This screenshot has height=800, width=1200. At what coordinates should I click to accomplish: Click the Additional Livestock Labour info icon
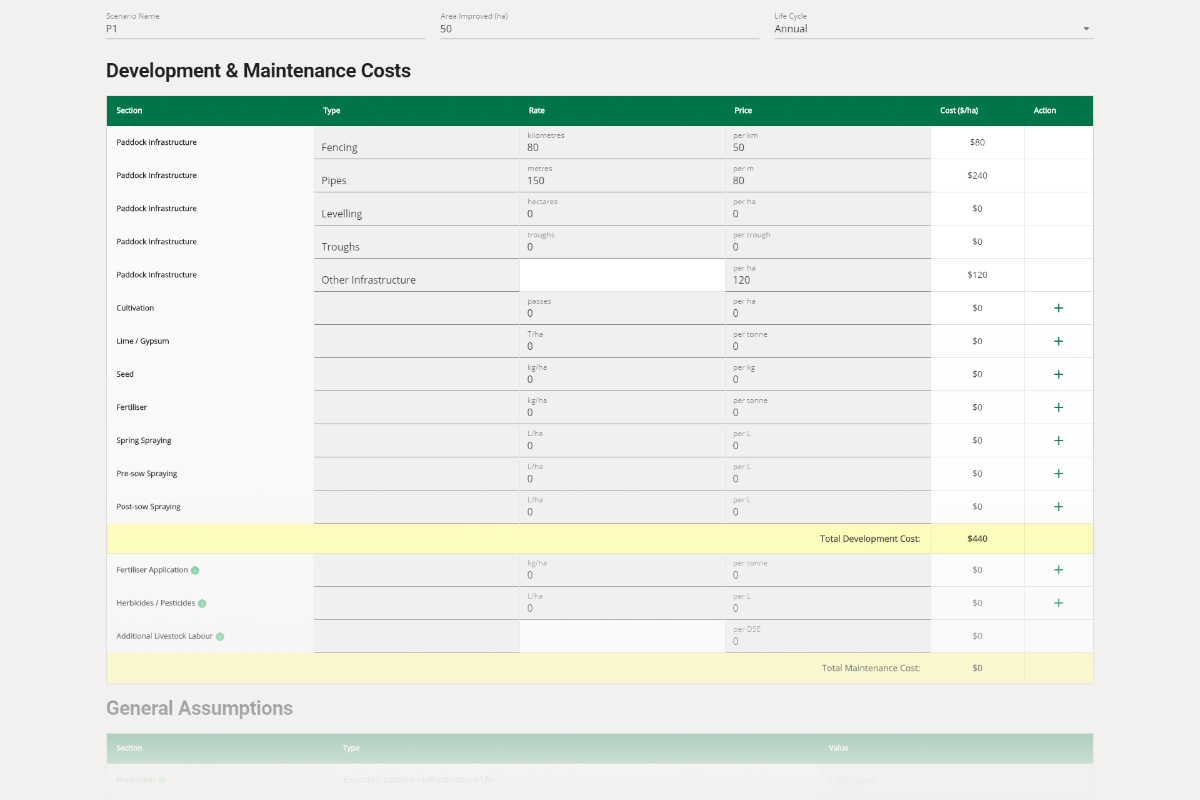coord(222,636)
